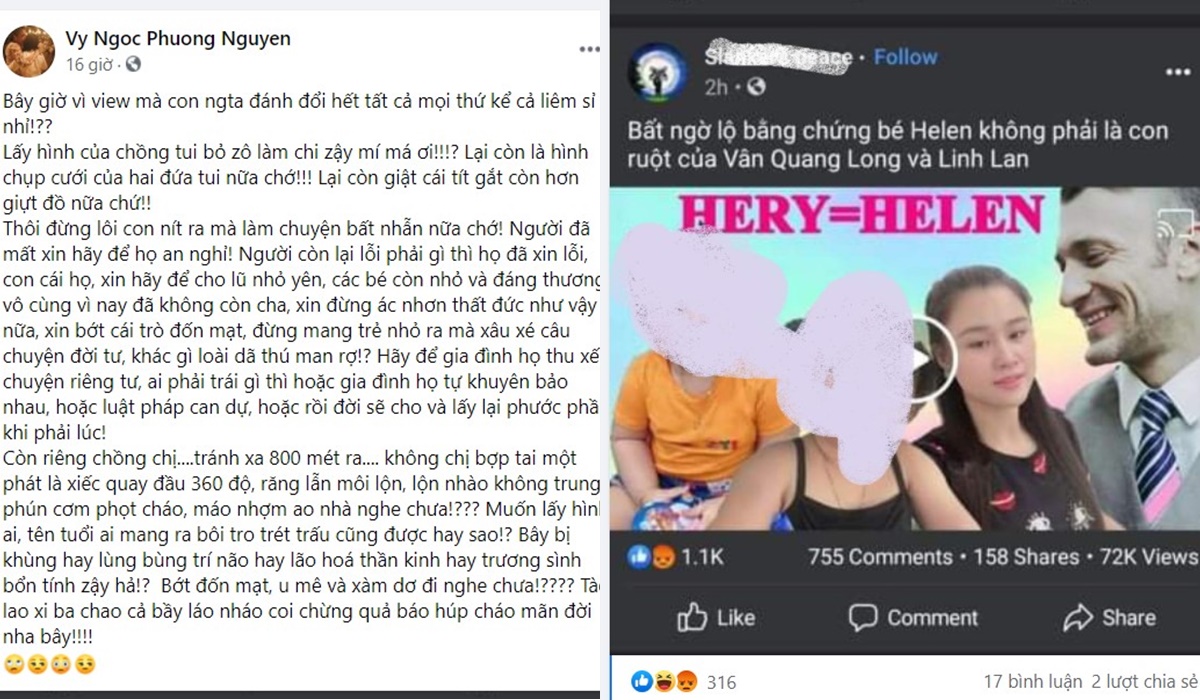
Task: Click the Comment speech bubble icon
Action: pyautogui.click(x=863, y=617)
